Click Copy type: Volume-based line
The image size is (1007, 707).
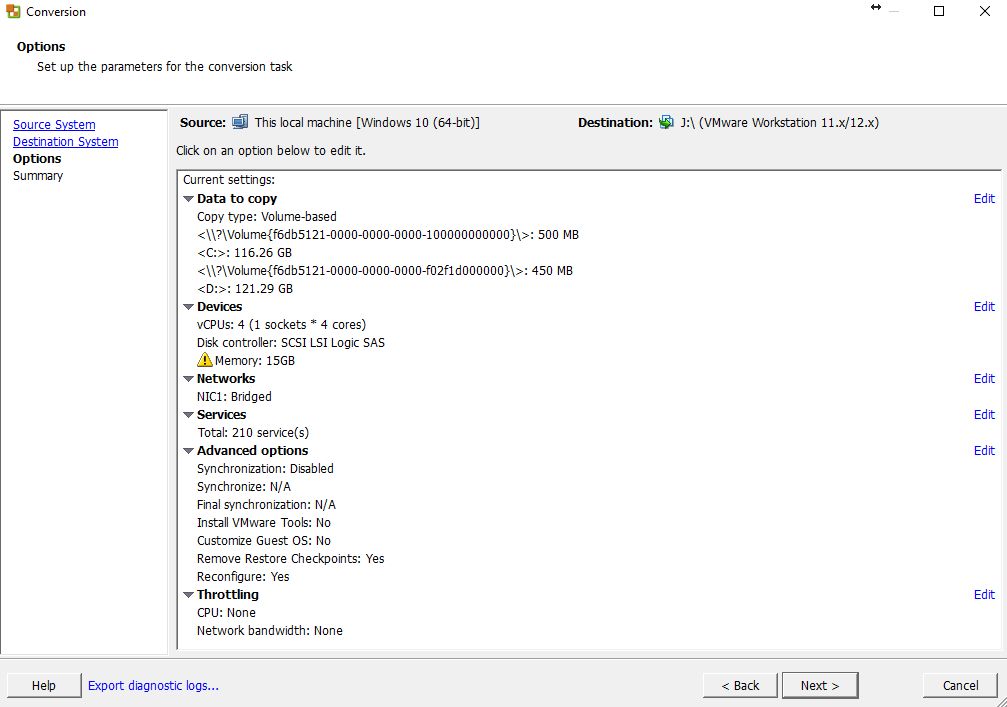[x=267, y=216]
